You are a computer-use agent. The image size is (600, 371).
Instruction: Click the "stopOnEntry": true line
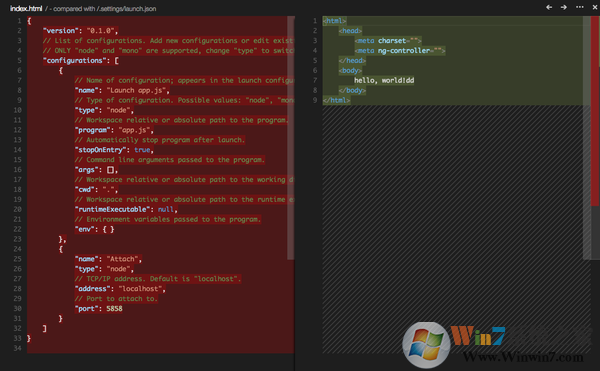114,150
